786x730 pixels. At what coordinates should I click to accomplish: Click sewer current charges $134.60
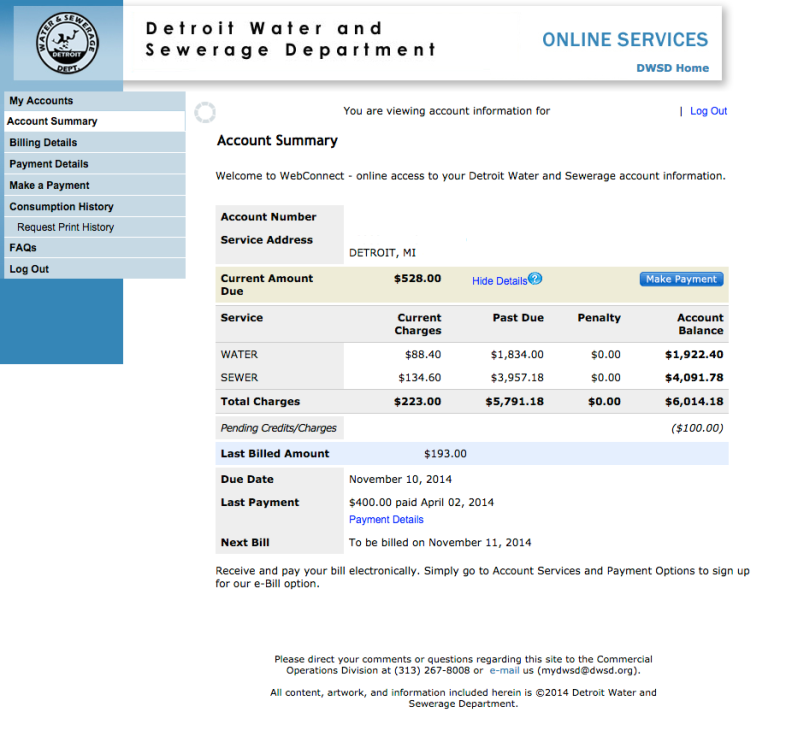coord(420,378)
